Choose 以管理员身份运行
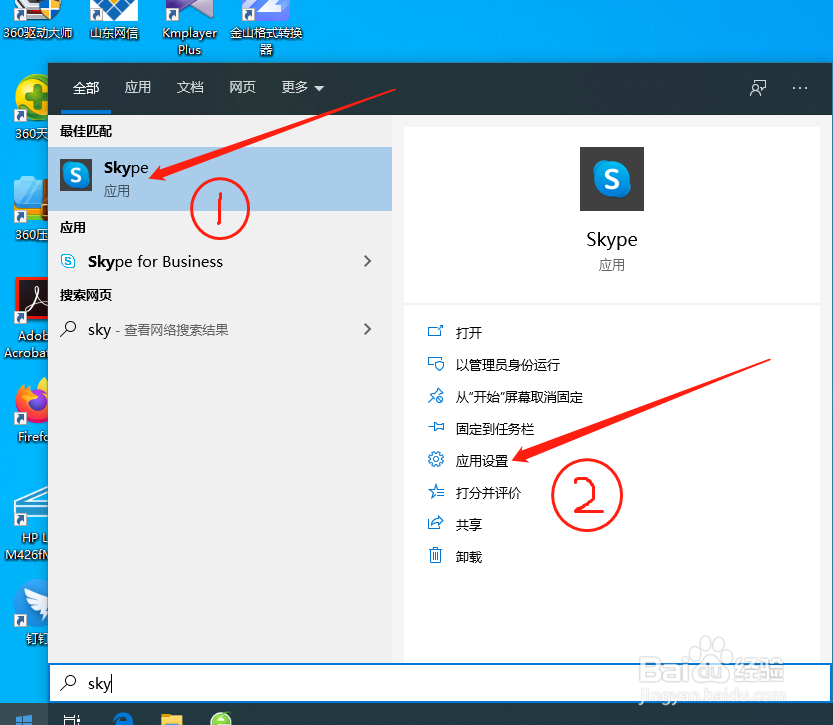Screen dimensions: 833x725 [507, 365]
